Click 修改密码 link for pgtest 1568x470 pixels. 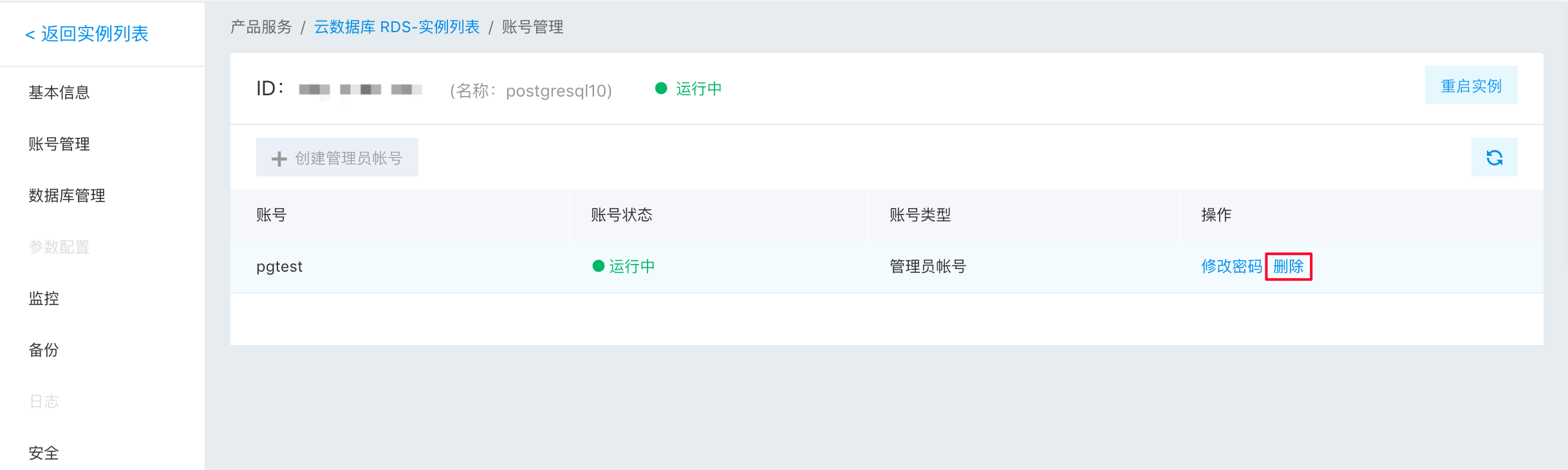(x=1231, y=267)
